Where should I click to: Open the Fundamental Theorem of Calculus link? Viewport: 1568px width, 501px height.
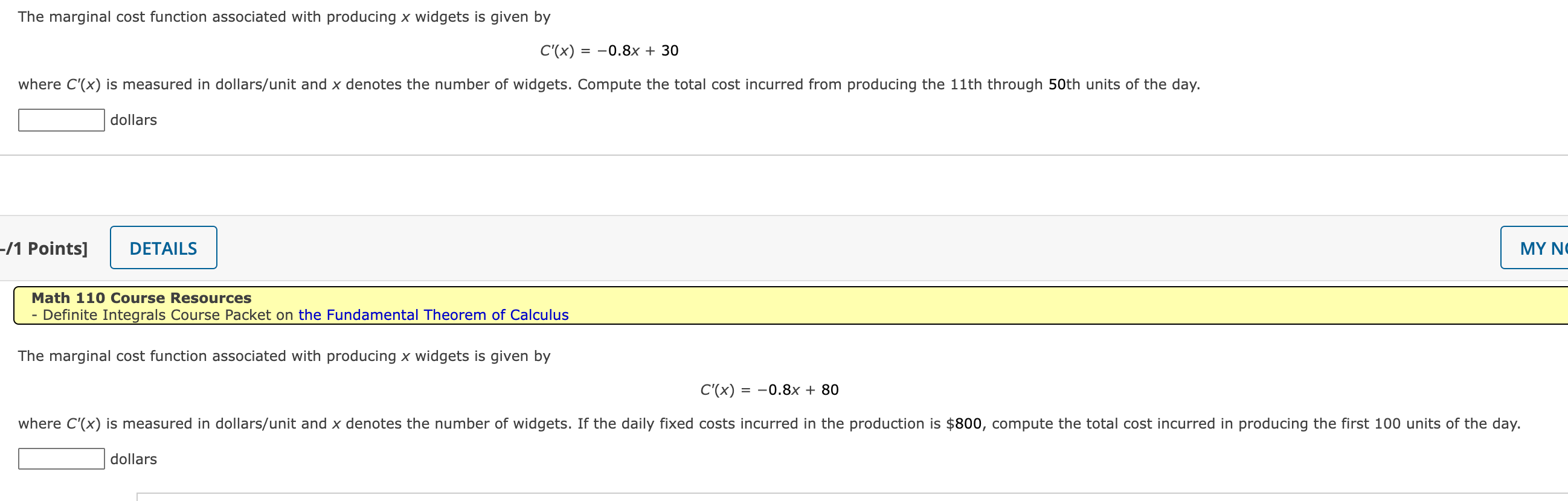432,315
